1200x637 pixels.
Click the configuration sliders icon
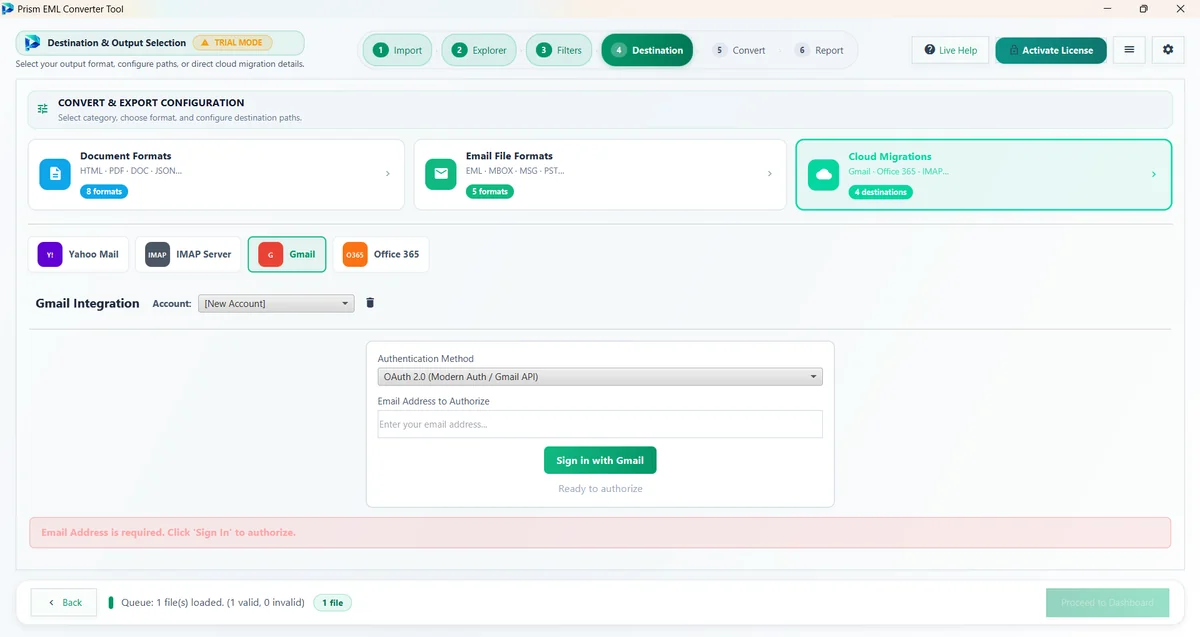(x=43, y=108)
